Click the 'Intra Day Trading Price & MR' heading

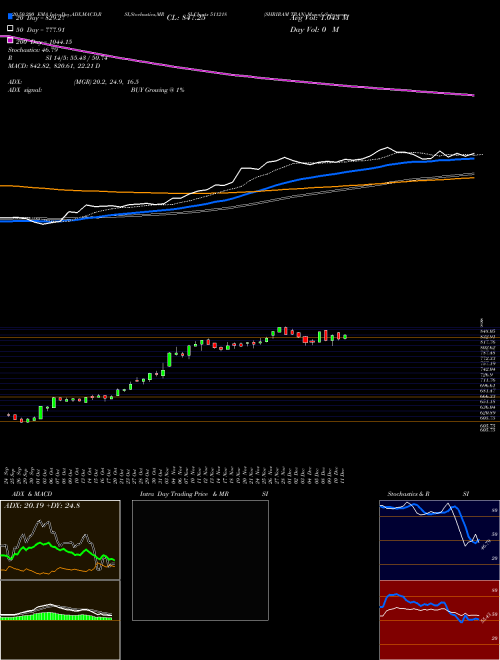[185, 494]
